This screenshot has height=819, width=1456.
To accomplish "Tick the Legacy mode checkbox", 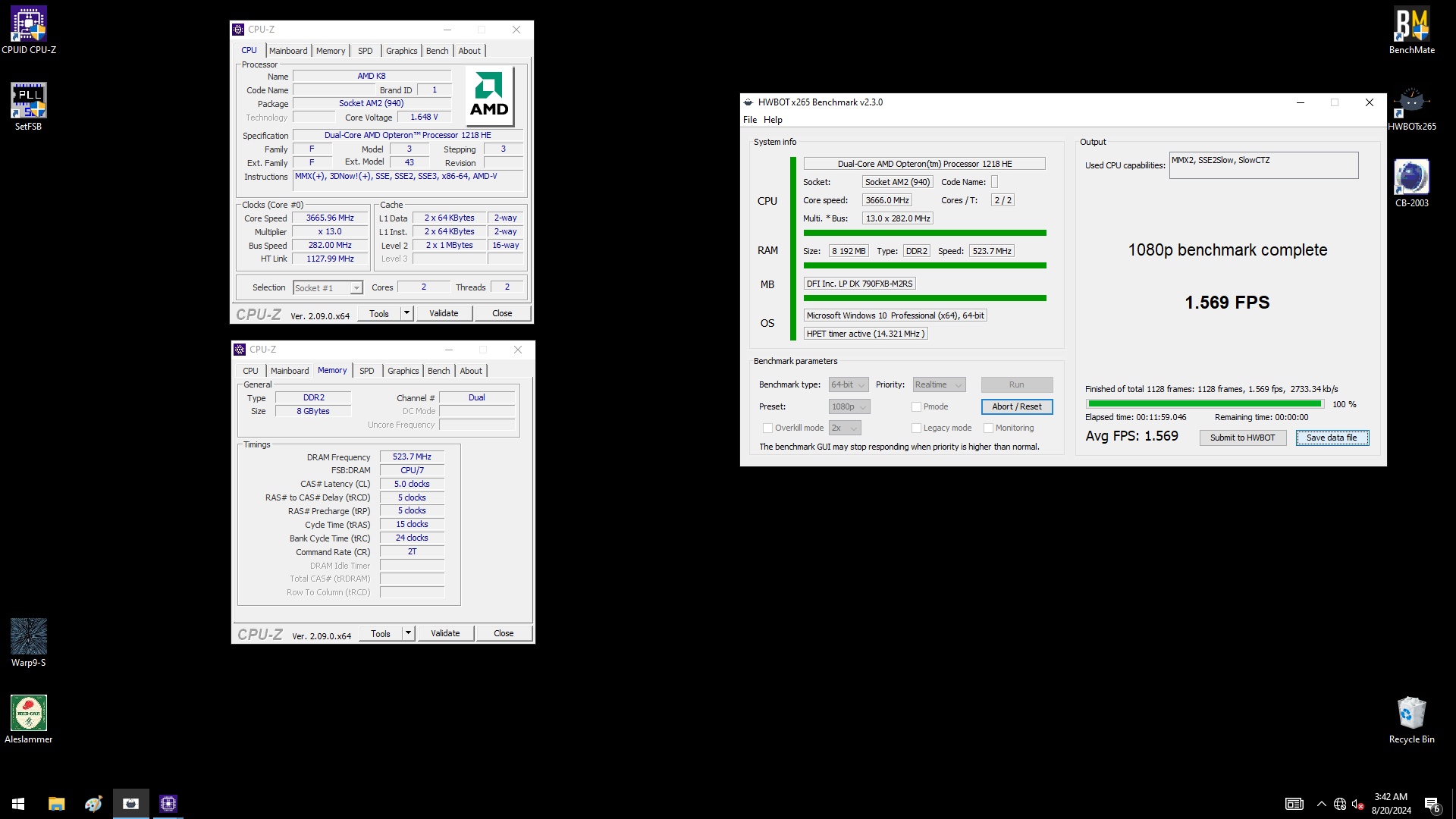I will click(x=916, y=428).
